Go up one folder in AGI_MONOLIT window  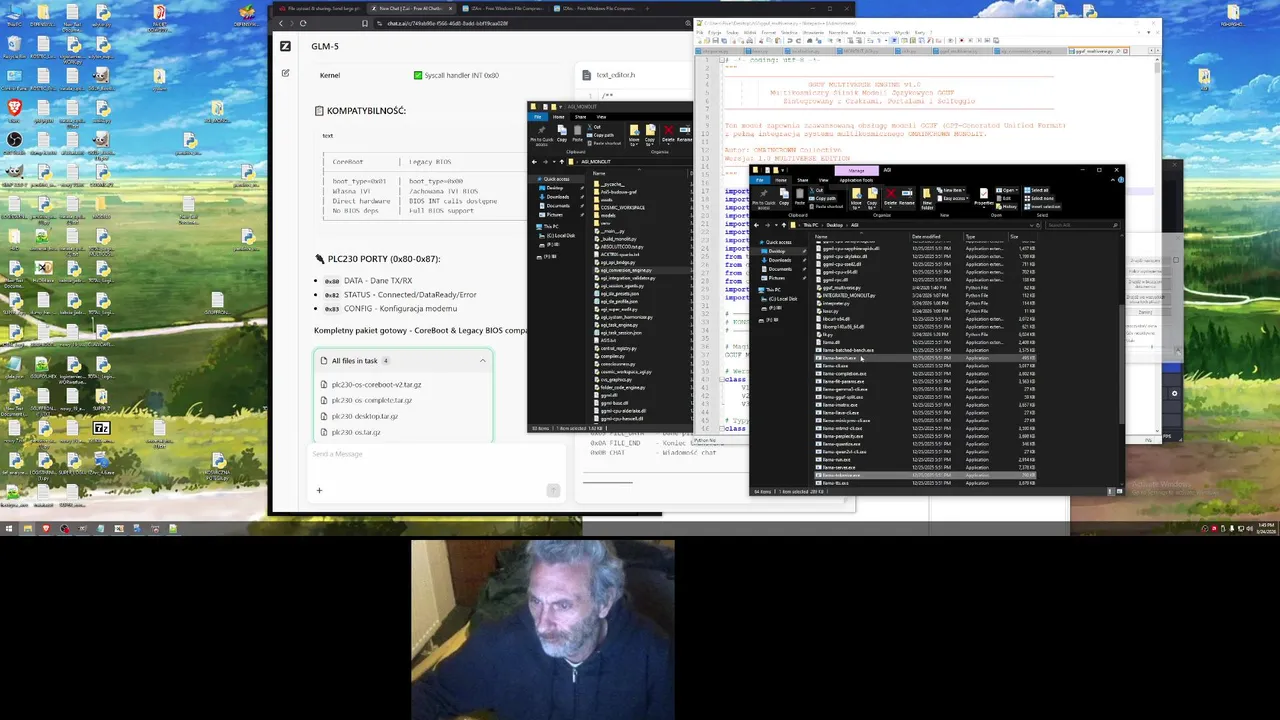562,162
